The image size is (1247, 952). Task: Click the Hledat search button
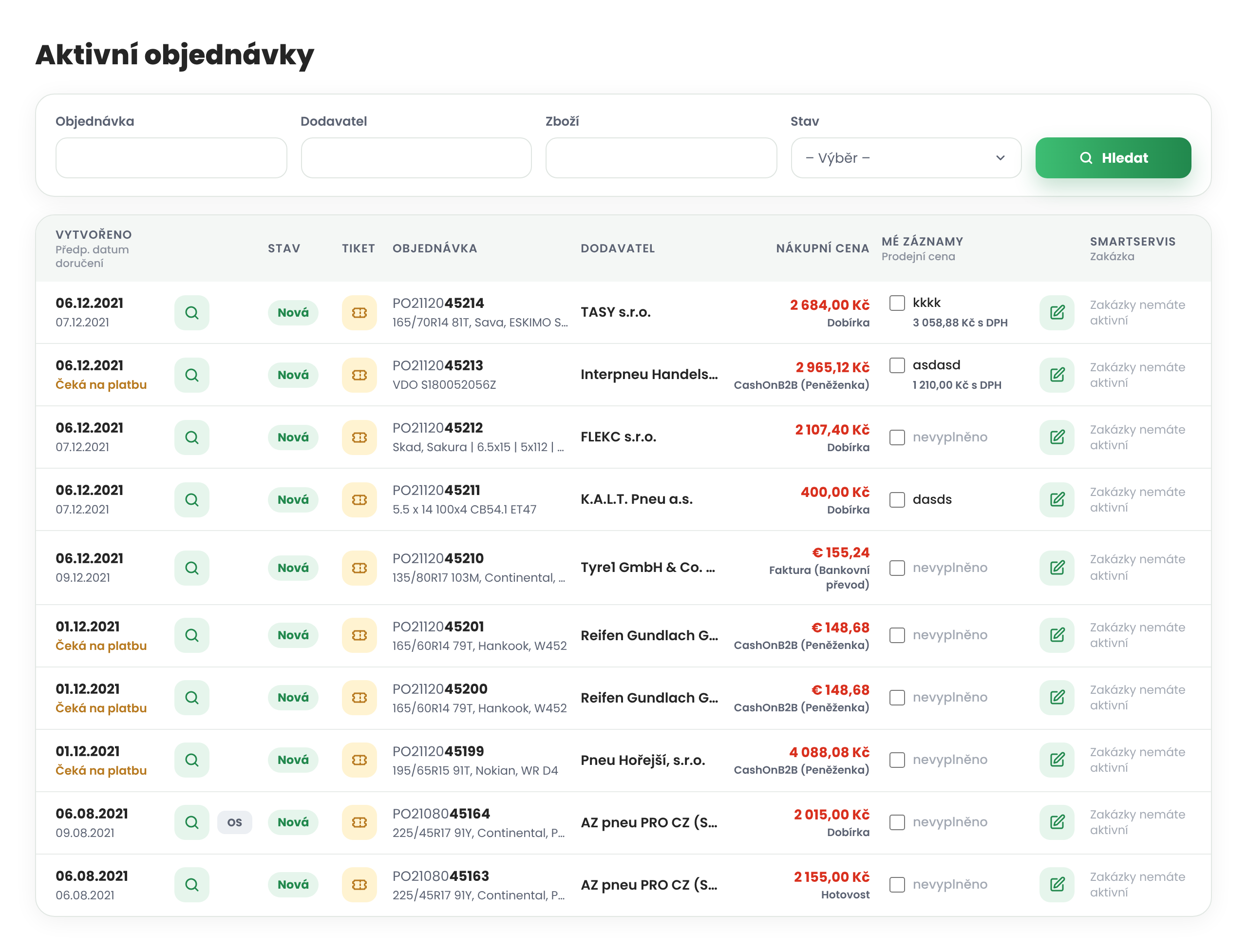click(1113, 157)
